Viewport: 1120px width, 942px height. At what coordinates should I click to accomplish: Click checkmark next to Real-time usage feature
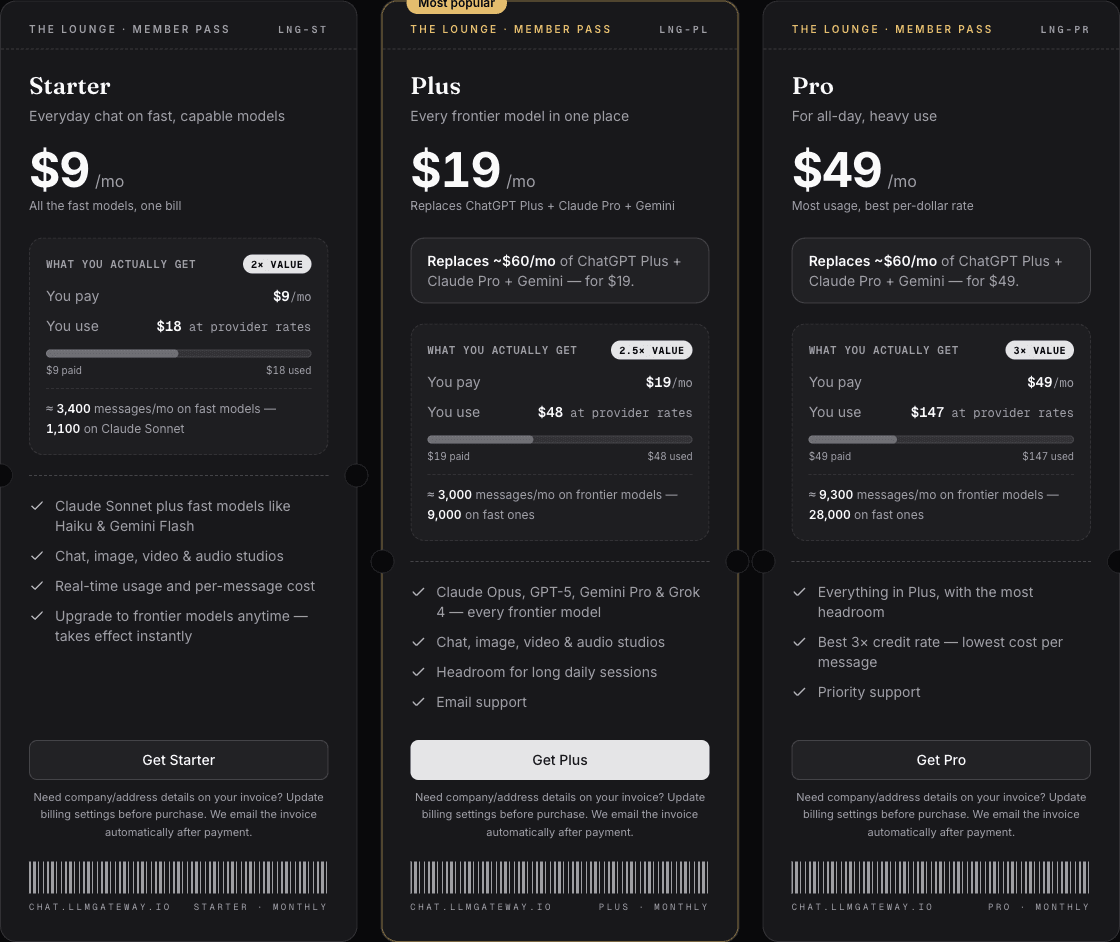pyautogui.click(x=37, y=586)
